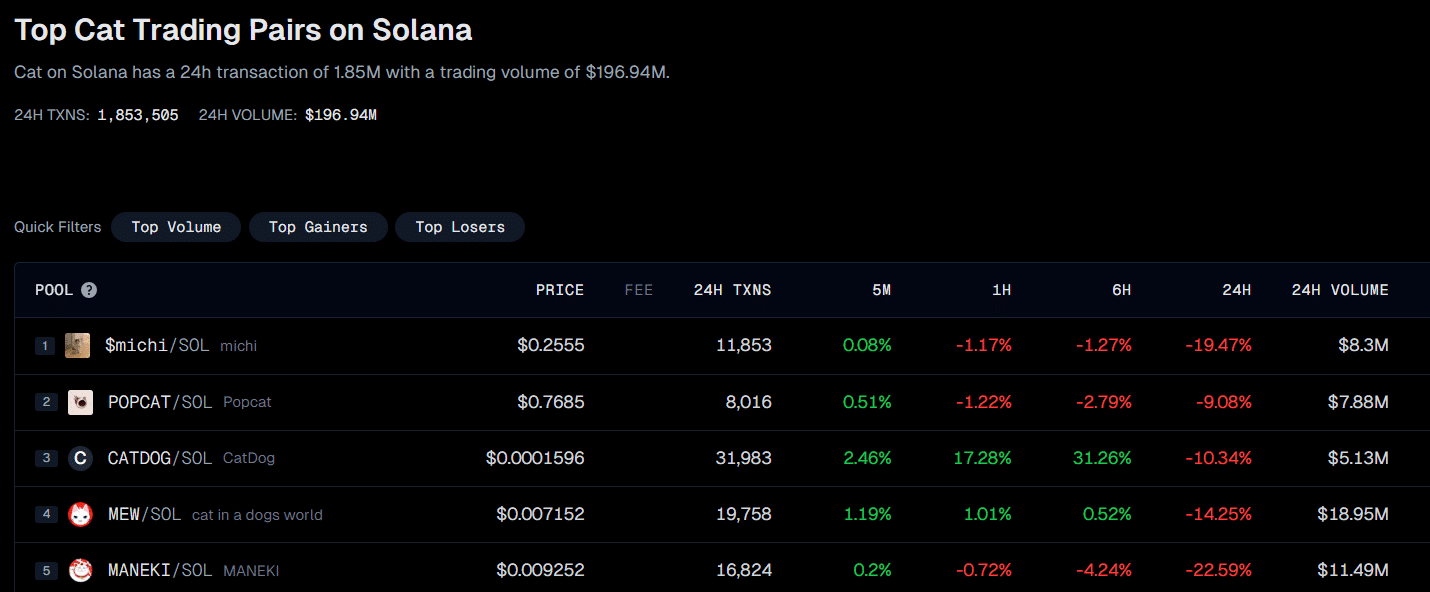Click the MANEKI/SOL pair name
The height and width of the screenshot is (592, 1430).
pos(160,570)
